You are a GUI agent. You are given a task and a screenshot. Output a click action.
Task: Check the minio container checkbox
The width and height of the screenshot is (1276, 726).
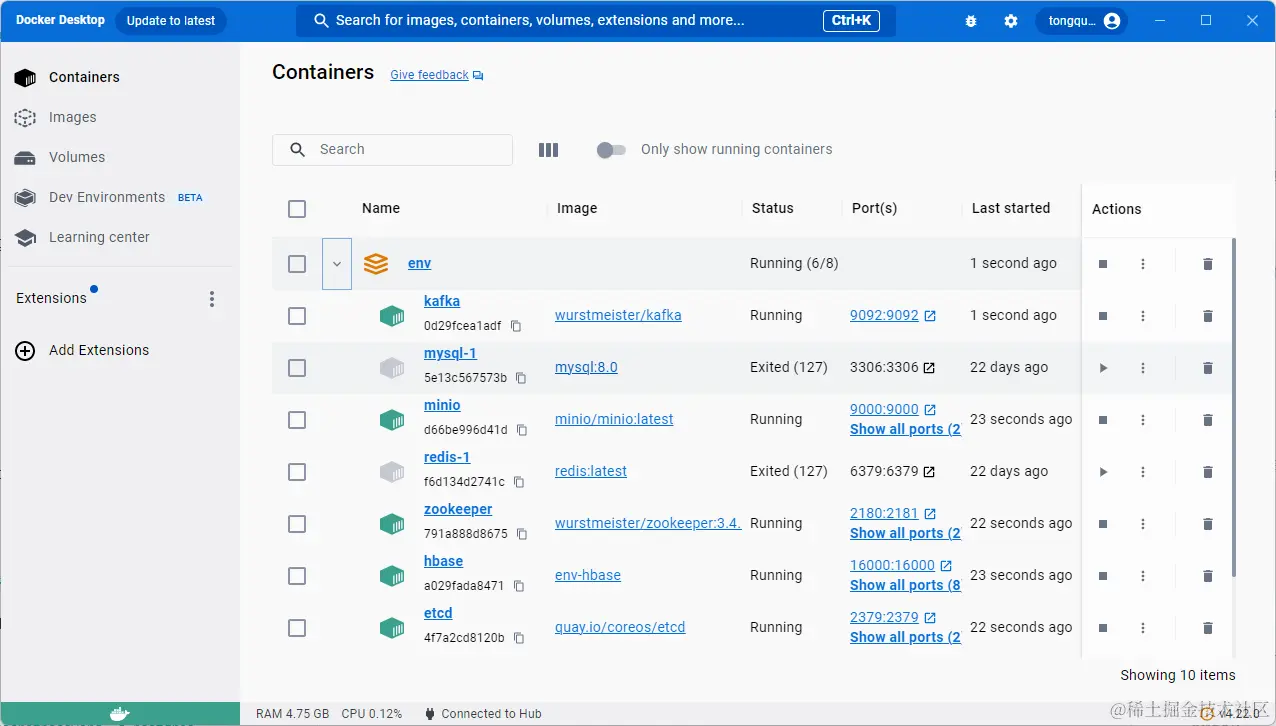pyautogui.click(x=297, y=420)
